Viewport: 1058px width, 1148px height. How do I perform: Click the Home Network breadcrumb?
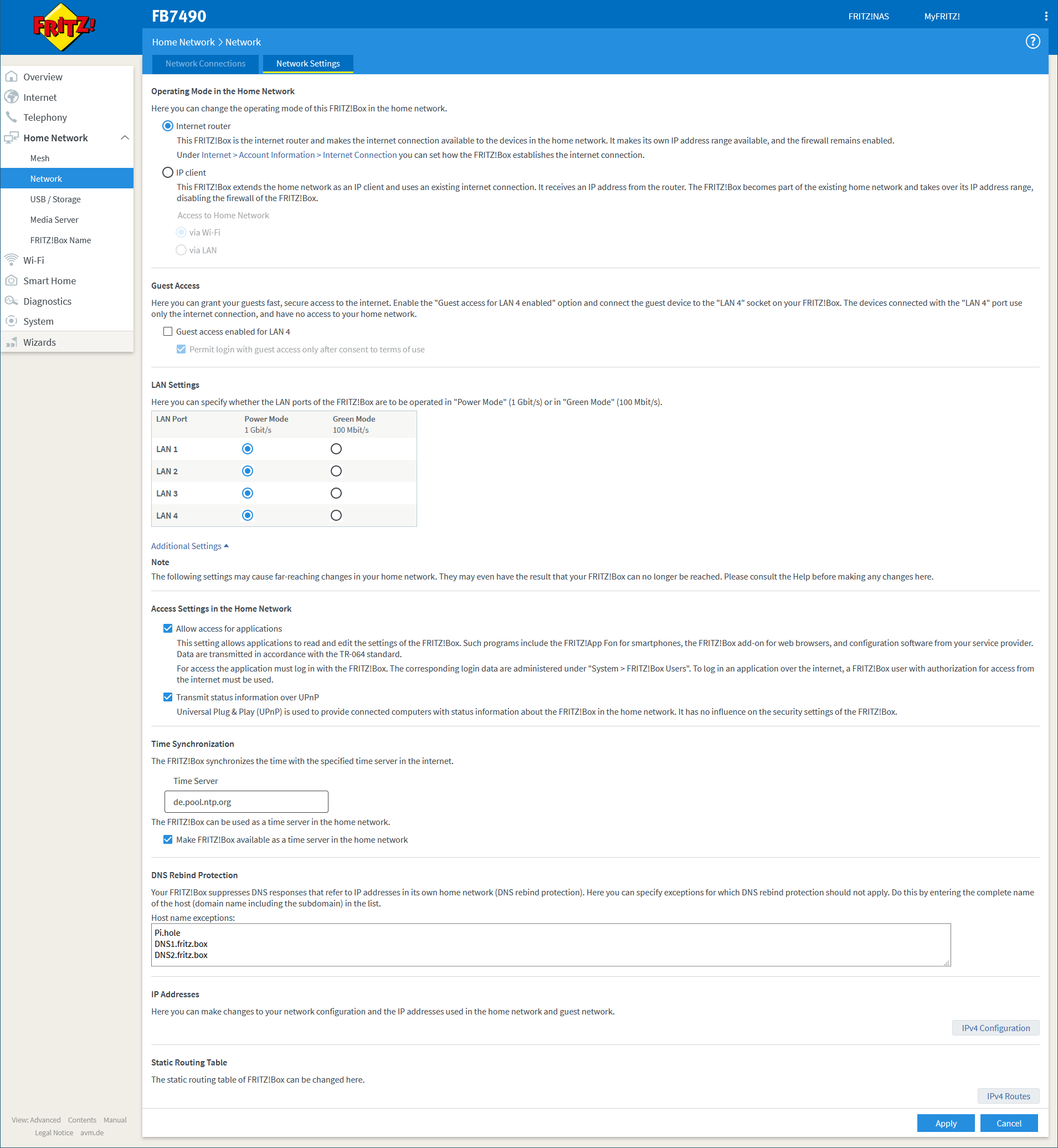point(183,42)
